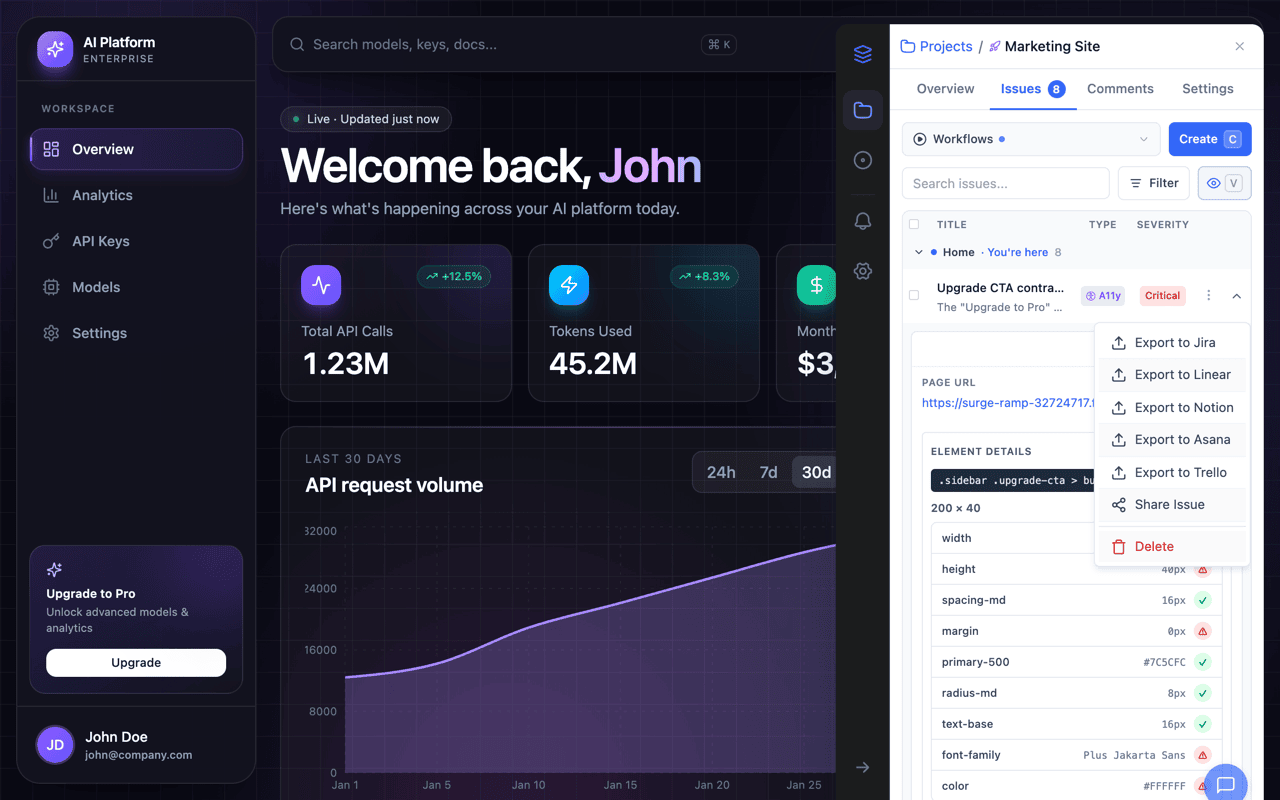
Task: Click the JD user avatar
Action: tap(56, 745)
